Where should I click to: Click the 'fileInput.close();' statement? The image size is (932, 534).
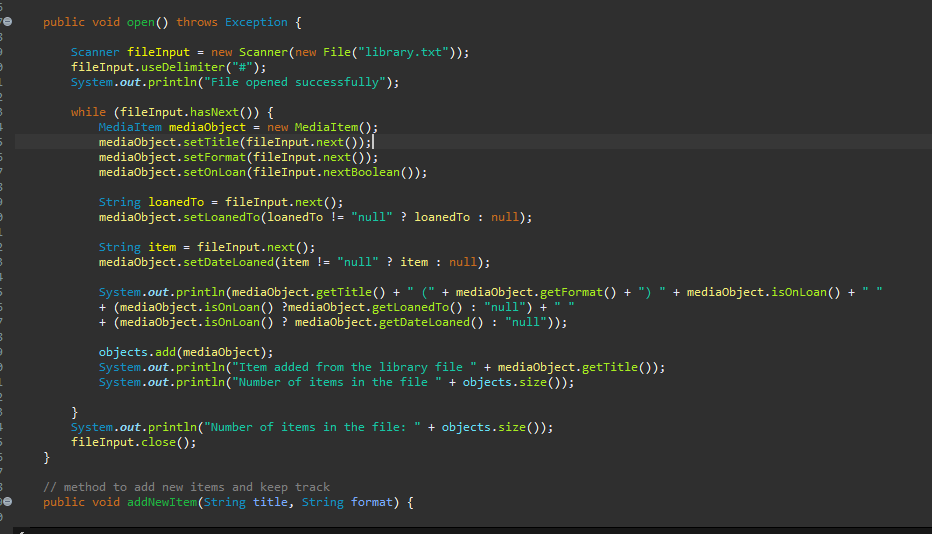134,442
